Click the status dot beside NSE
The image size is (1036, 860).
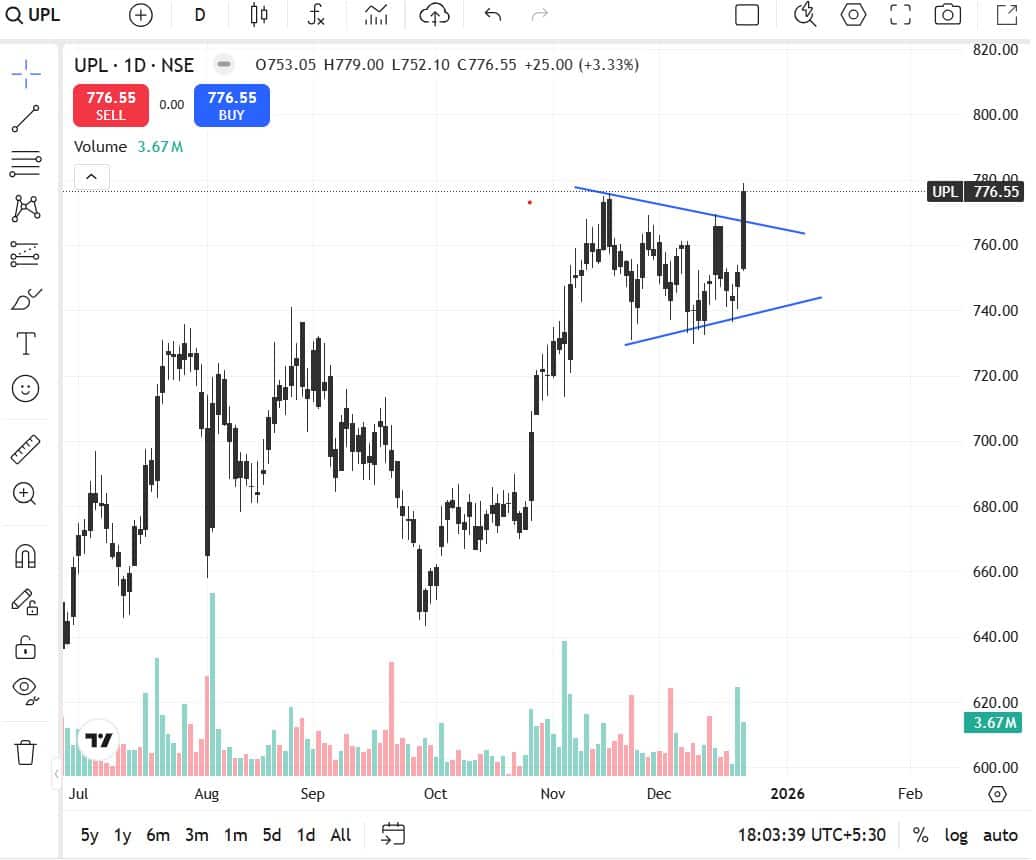tap(224, 64)
